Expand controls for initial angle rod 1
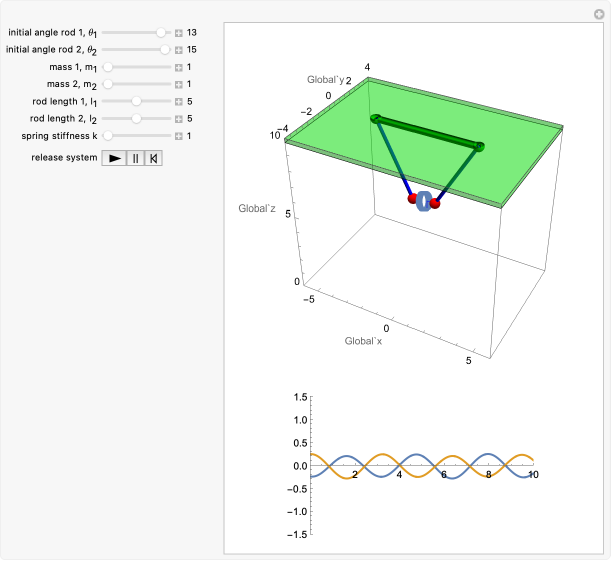Screen dimensions: 611x561 point(179,33)
